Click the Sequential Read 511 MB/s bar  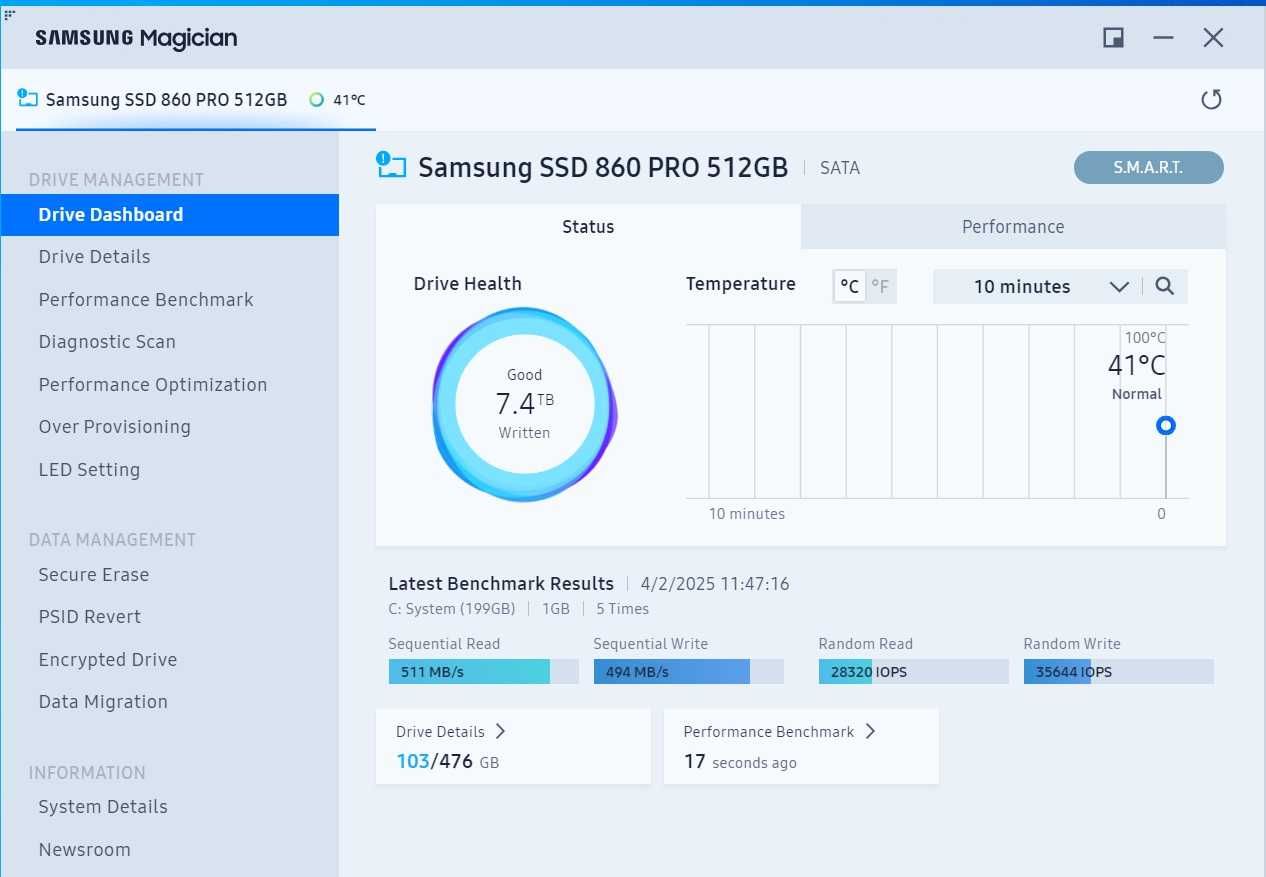coord(484,672)
